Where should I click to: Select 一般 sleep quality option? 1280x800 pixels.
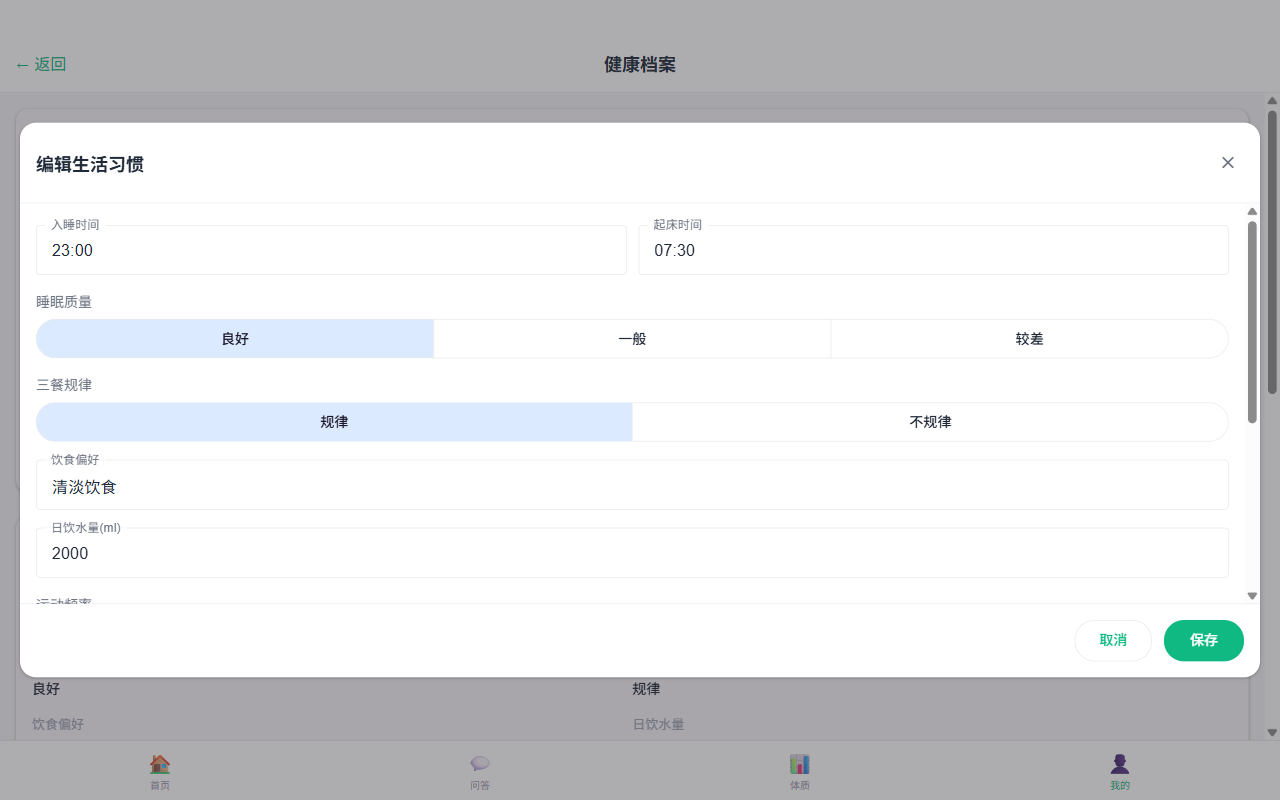pyautogui.click(x=632, y=339)
